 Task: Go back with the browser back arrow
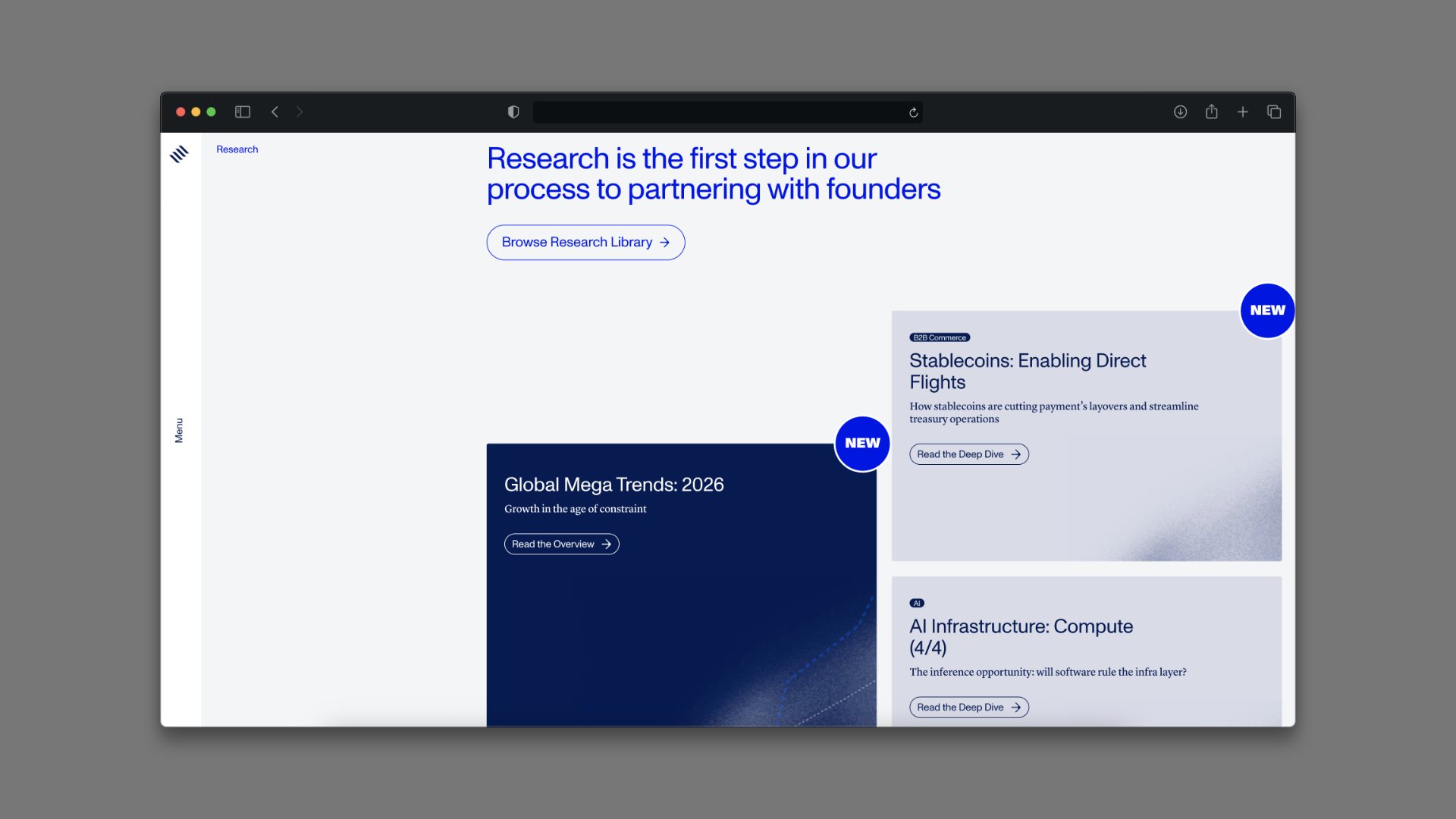[275, 111]
